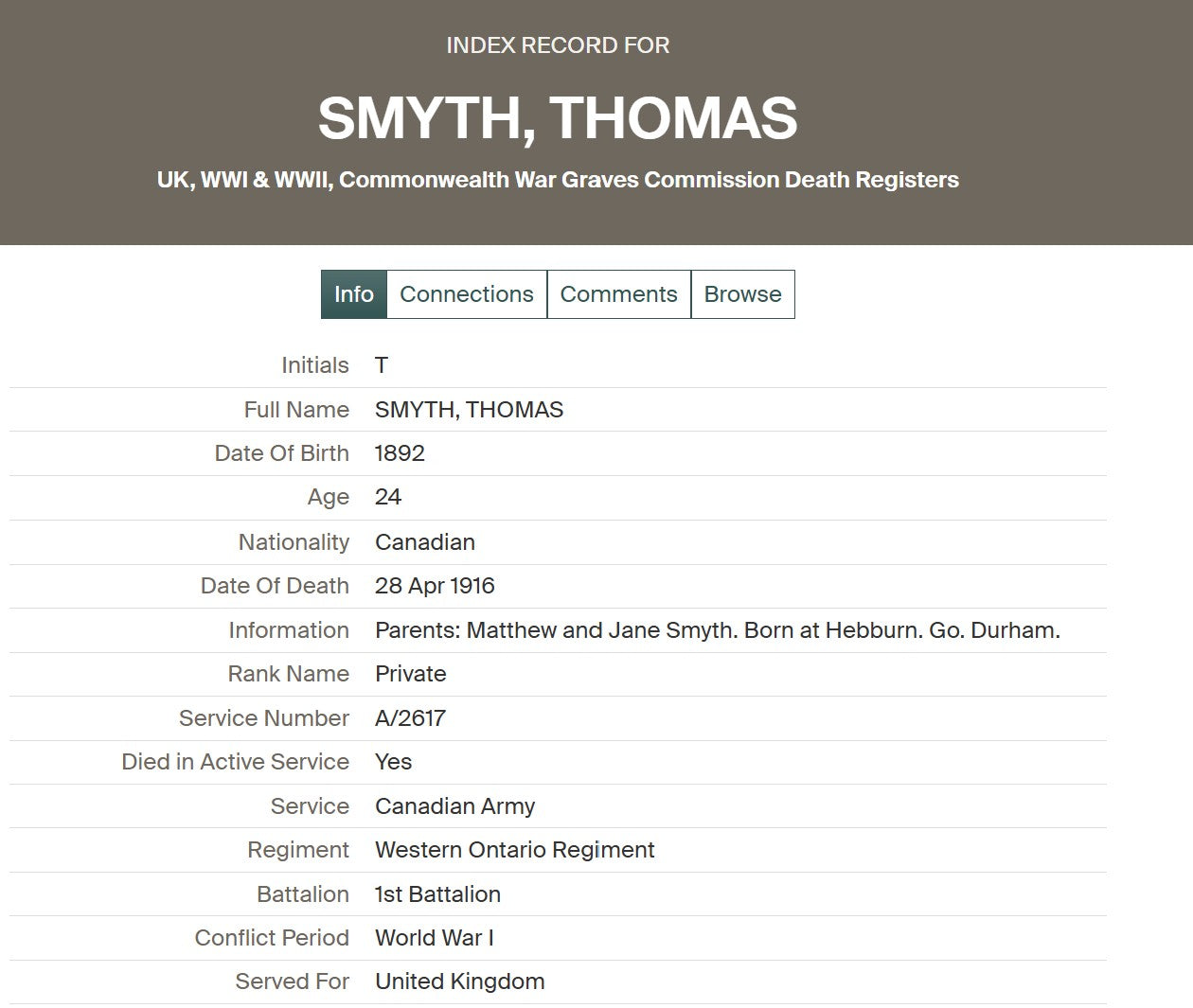Click the 1st Battalion value
Viewport: 1193px width, 1008px height.
pos(437,894)
